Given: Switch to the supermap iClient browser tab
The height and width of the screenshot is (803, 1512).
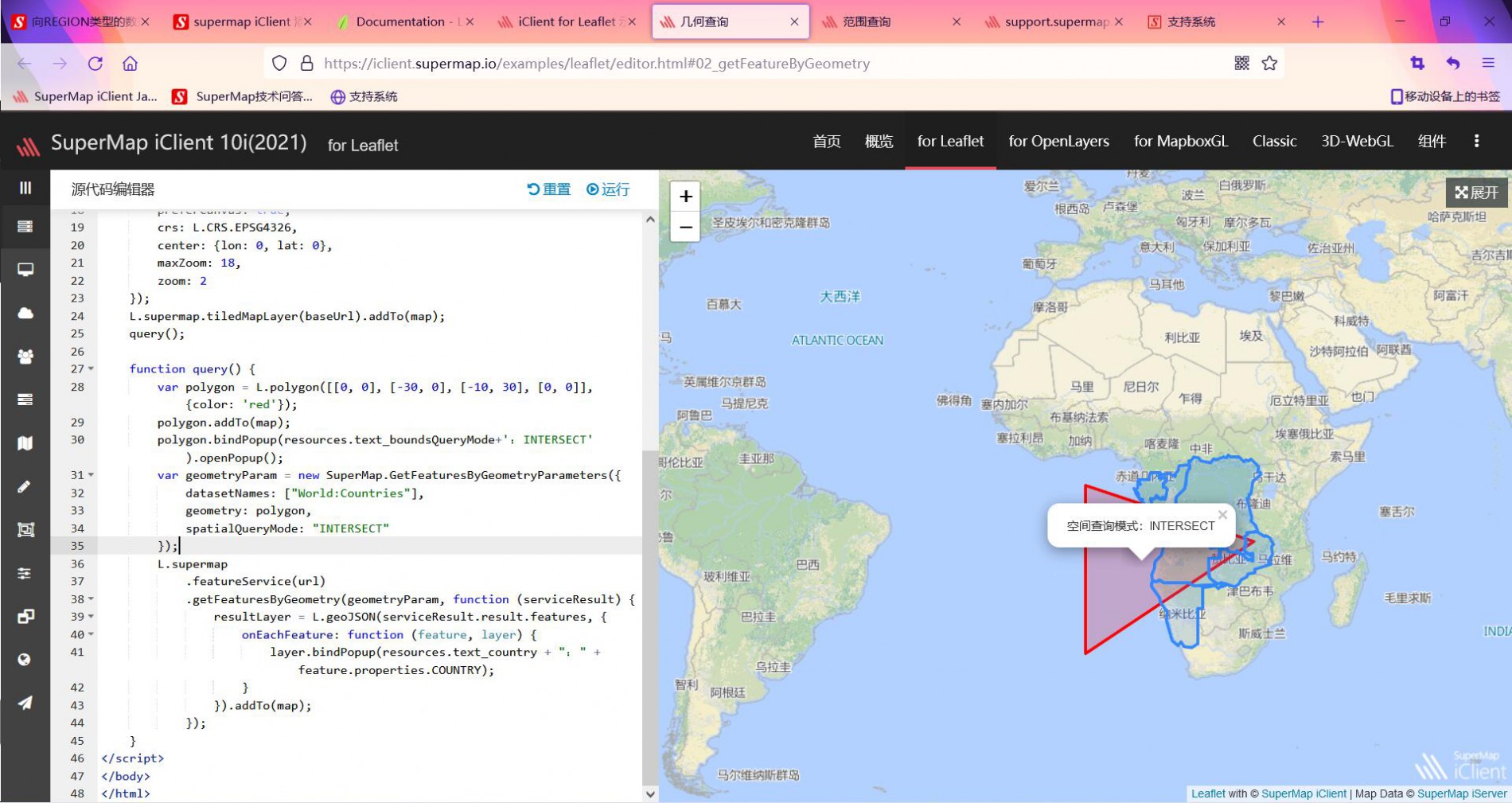Looking at the screenshot, I should (x=242, y=21).
